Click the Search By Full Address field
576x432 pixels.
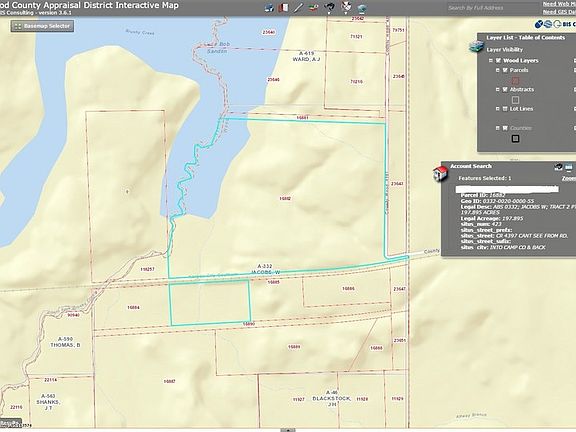pyautogui.click(x=492, y=8)
